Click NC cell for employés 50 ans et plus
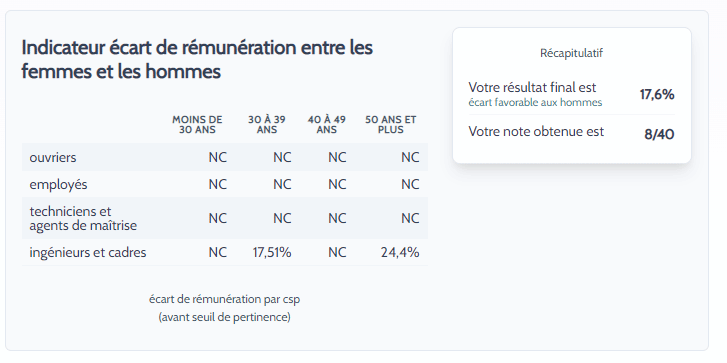 (x=410, y=185)
